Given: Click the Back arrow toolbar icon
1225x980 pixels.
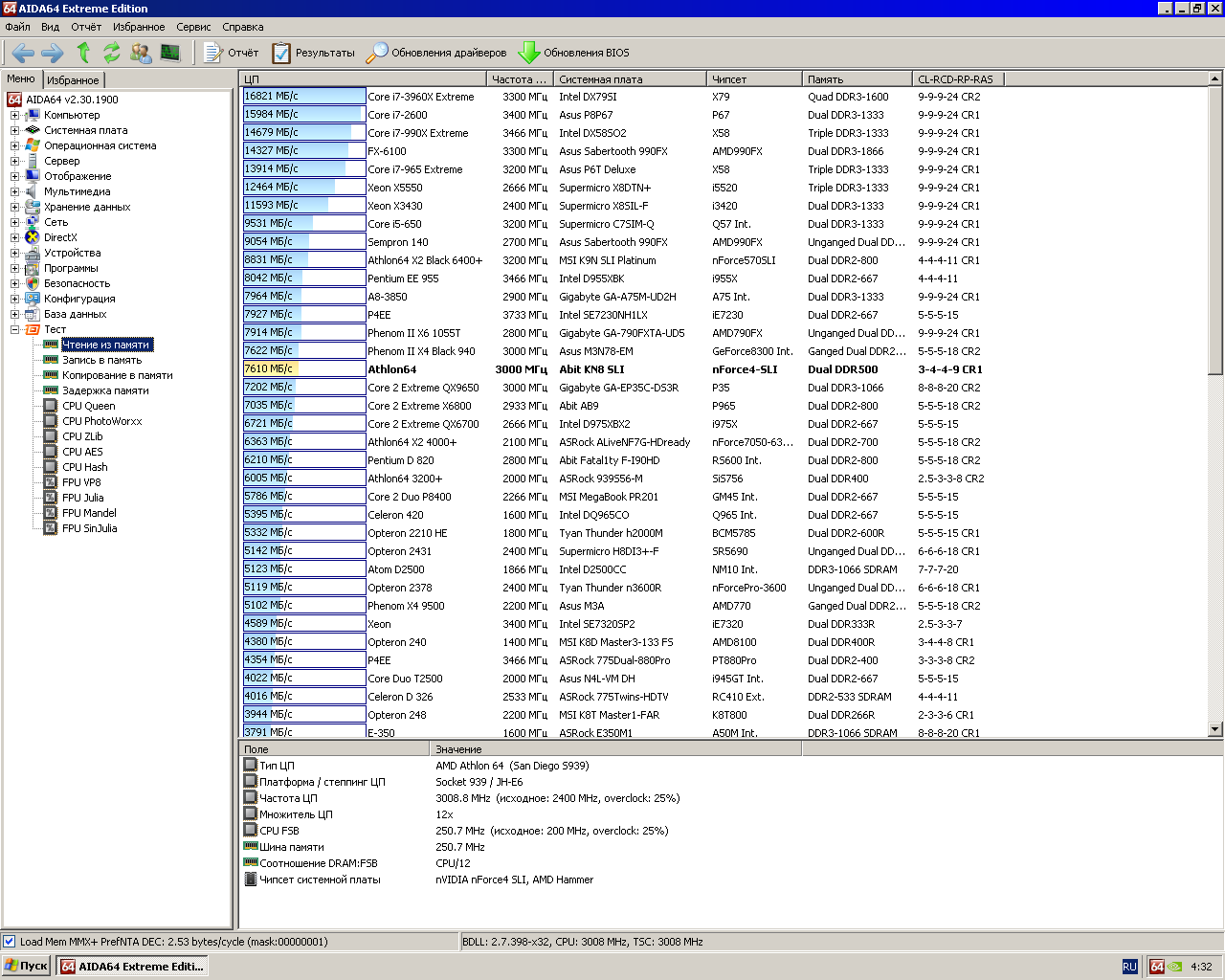Looking at the screenshot, I should pyautogui.click(x=24, y=53).
